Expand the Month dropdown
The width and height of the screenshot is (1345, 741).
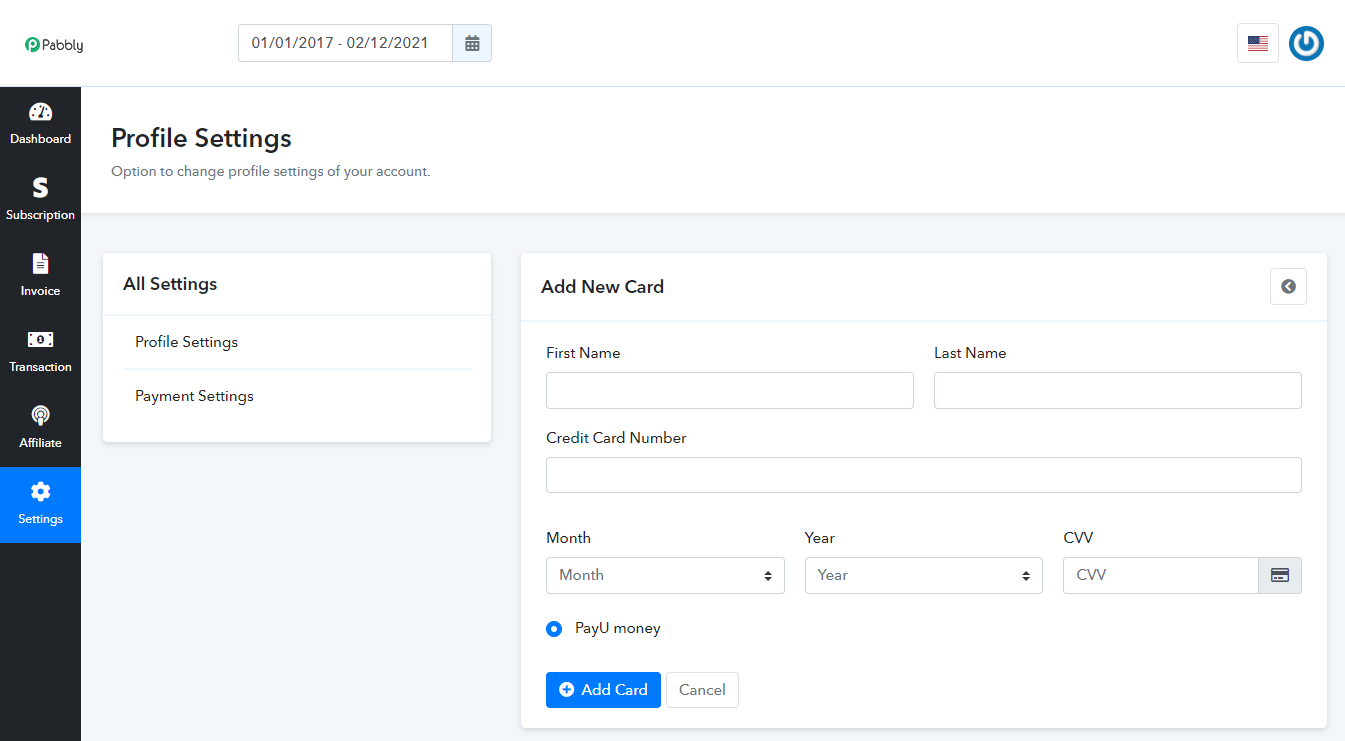coord(665,575)
